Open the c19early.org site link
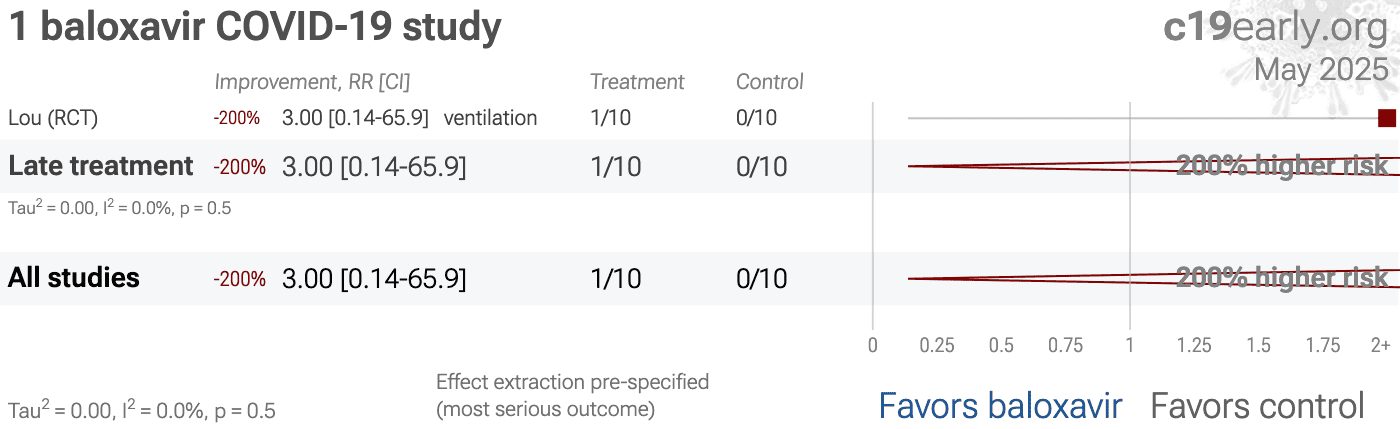1400x429 pixels. click(1276, 27)
